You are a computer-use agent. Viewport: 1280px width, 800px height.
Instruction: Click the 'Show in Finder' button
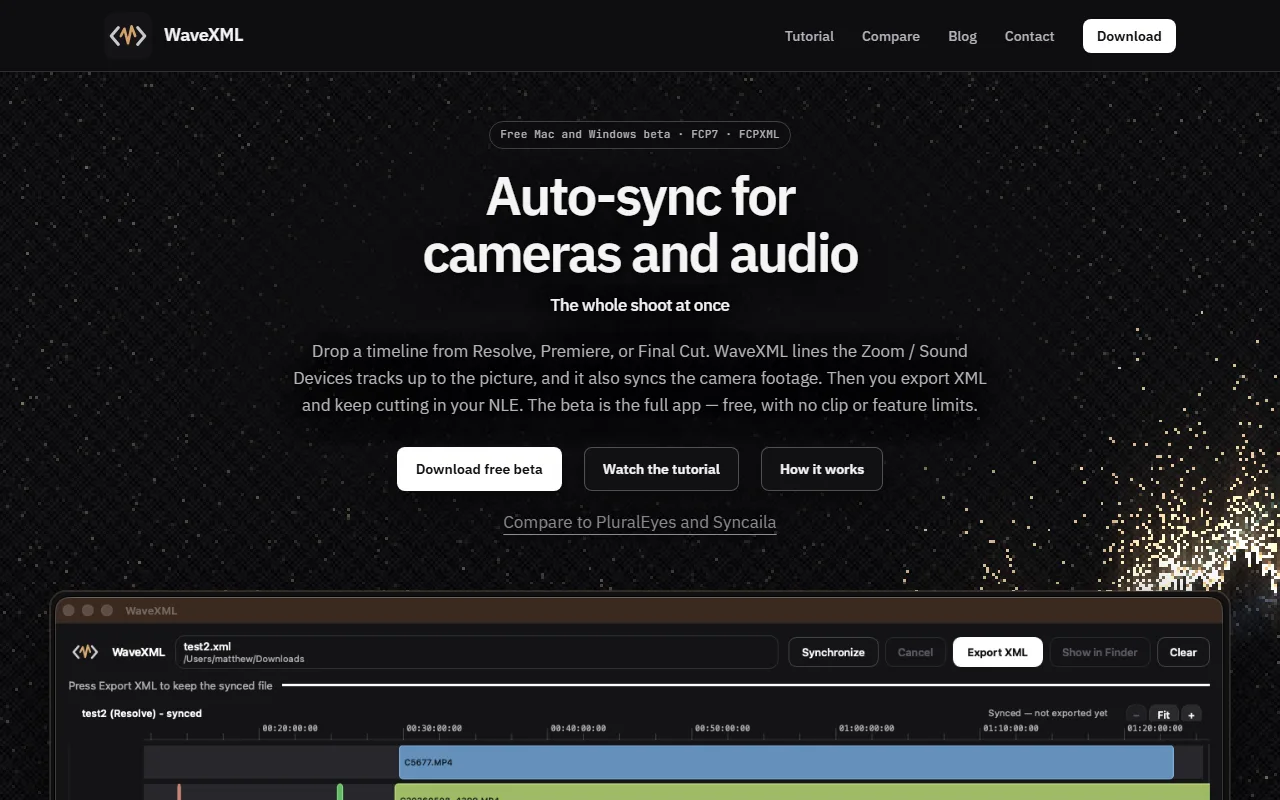tap(1099, 652)
